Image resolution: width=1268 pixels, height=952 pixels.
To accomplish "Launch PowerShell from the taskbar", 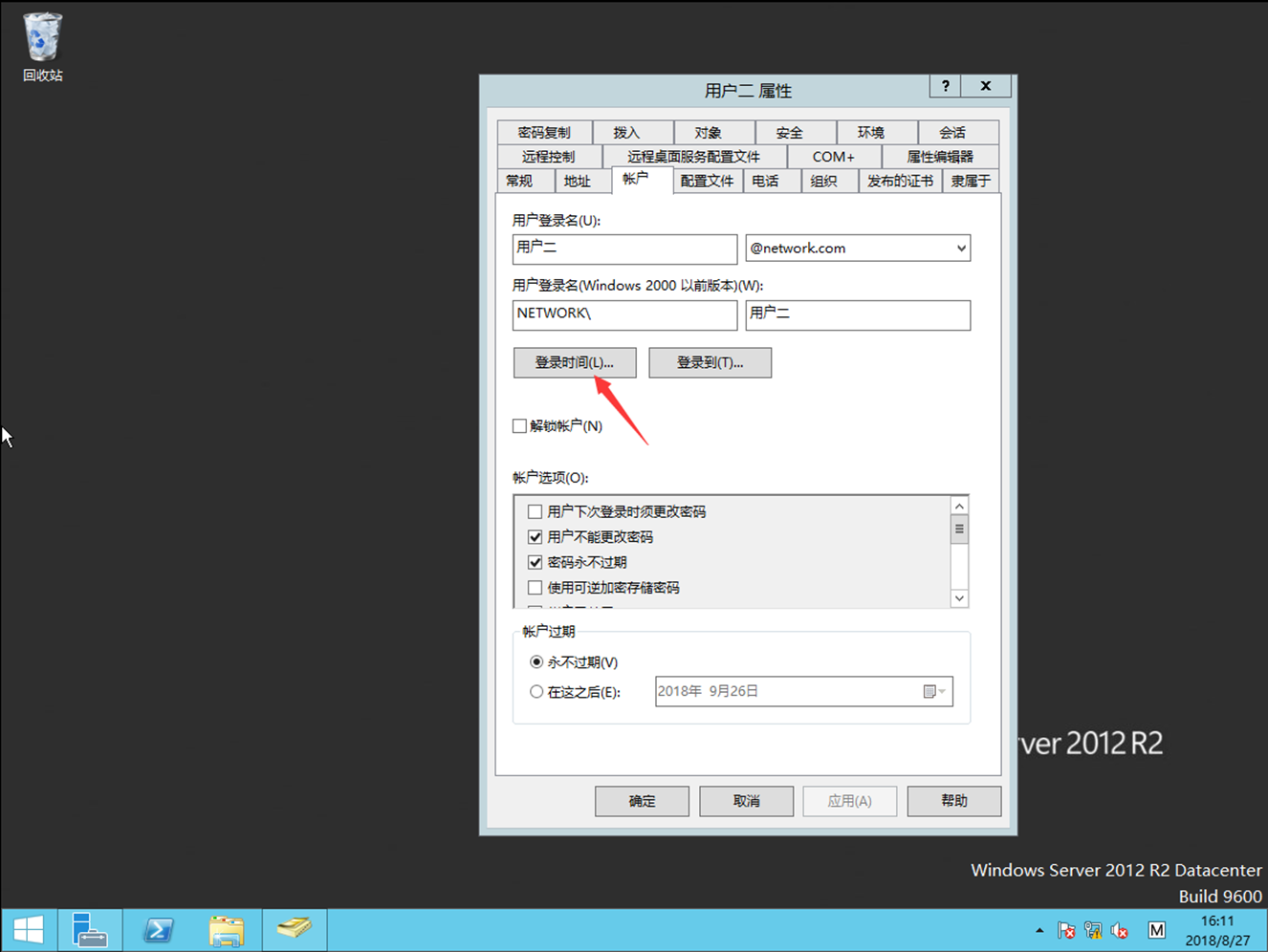I will click(x=158, y=930).
